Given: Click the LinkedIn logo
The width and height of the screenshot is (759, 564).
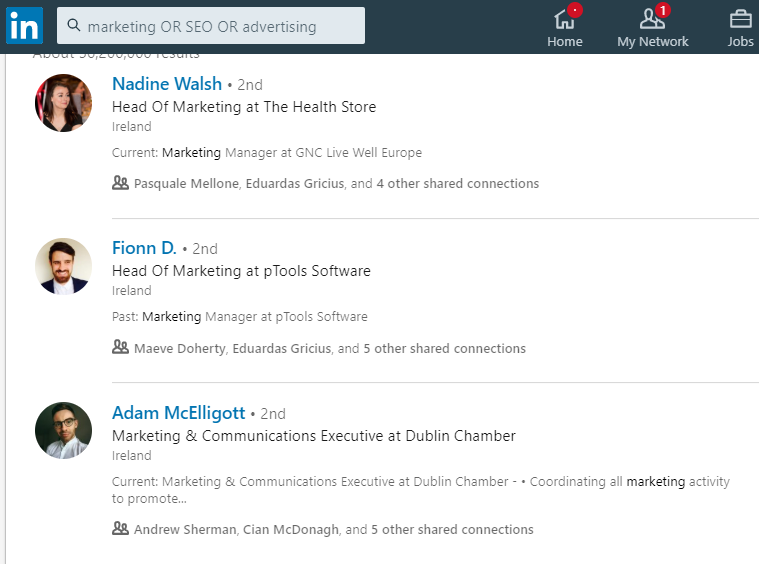Looking at the screenshot, I should click(24, 26).
